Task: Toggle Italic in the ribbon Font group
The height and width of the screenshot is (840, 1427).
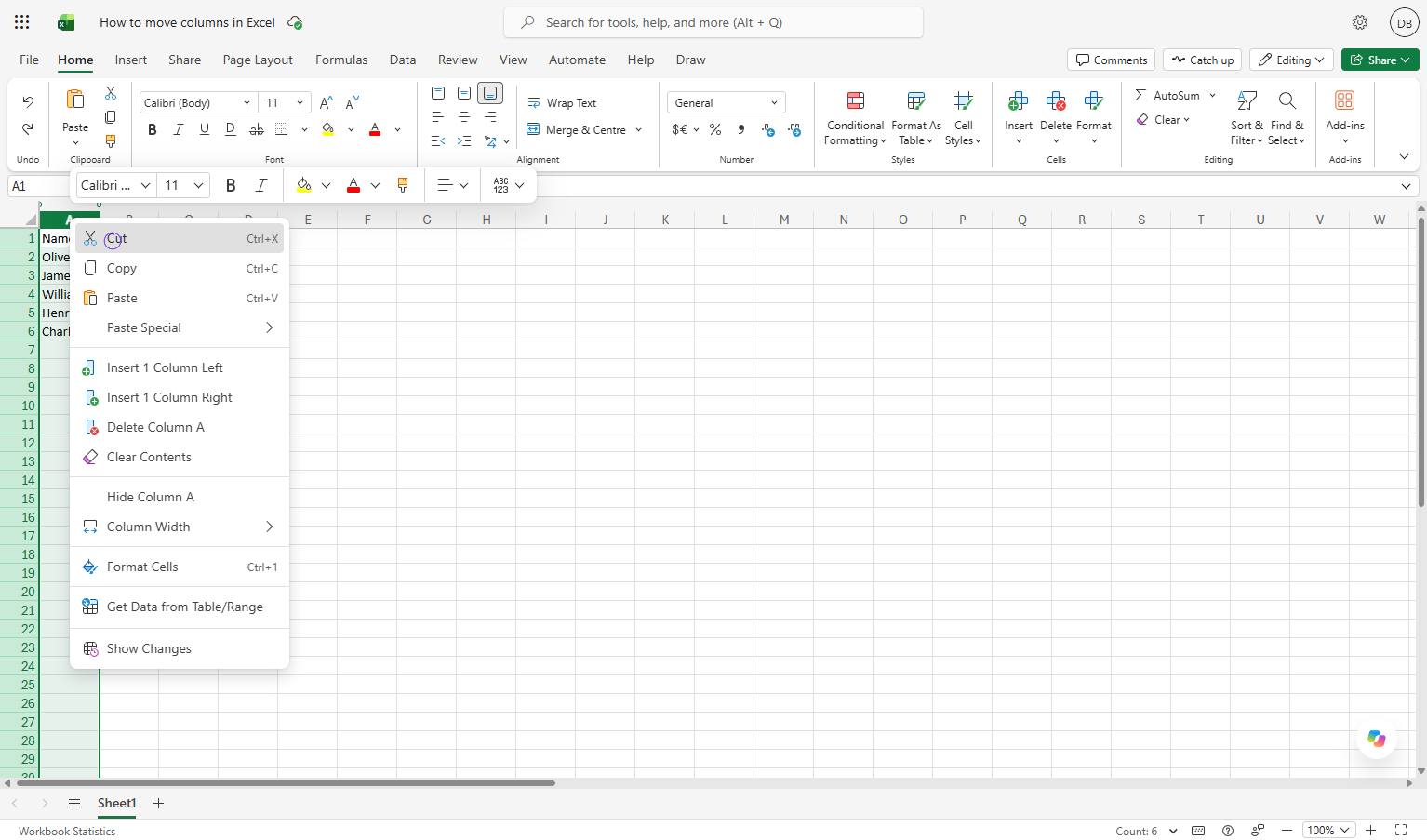Action: (x=179, y=129)
